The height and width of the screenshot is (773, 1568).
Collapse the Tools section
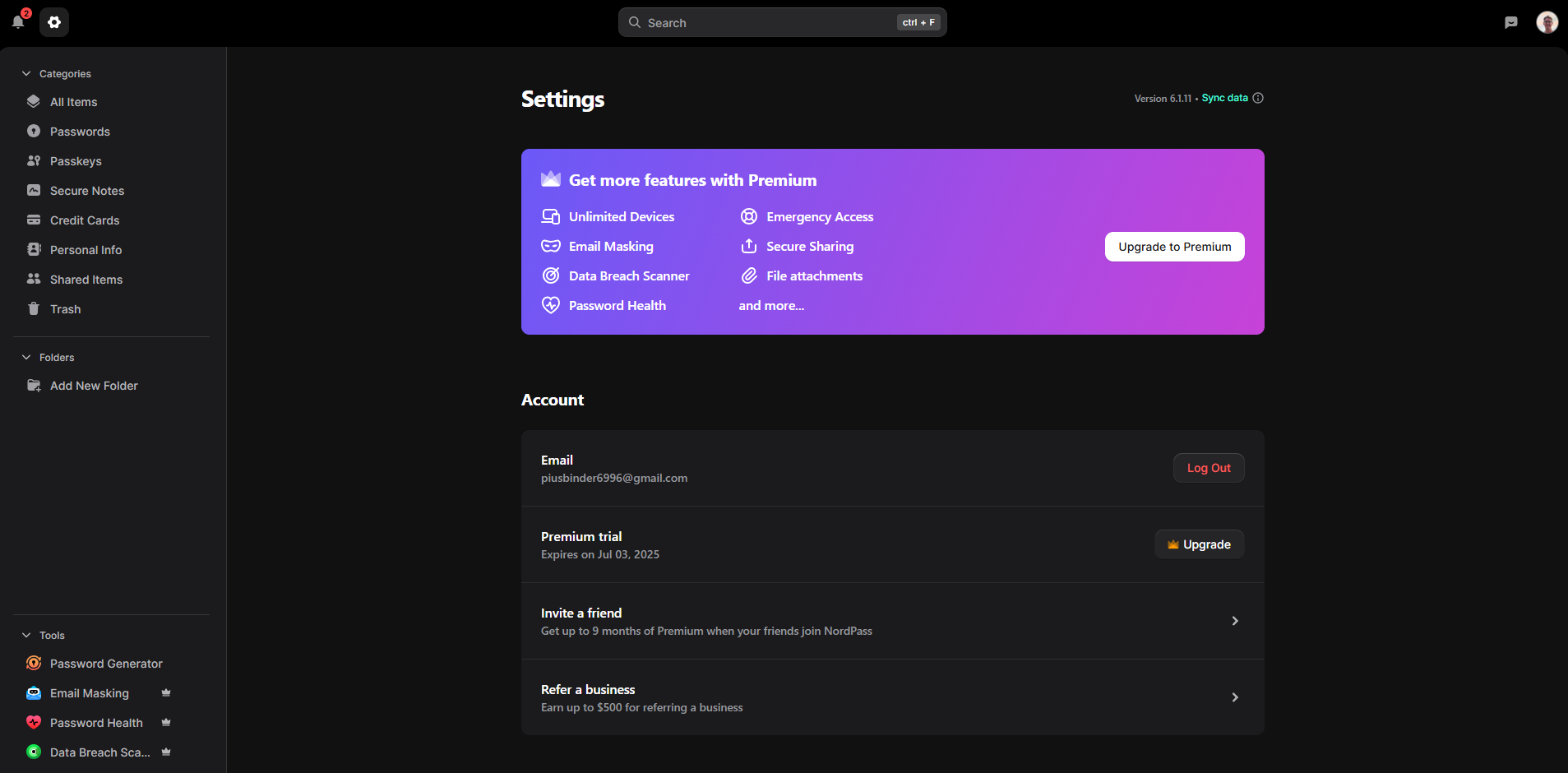(x=26, y=636)
